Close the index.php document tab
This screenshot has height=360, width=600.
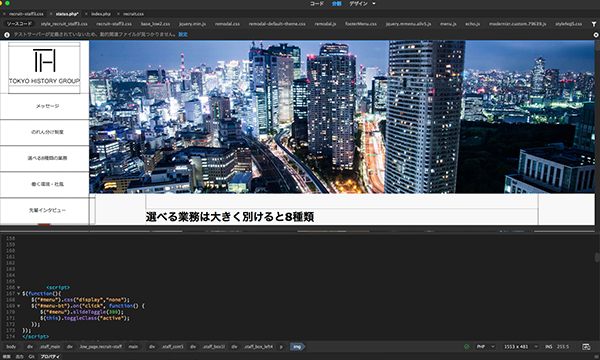coord(86,14)
